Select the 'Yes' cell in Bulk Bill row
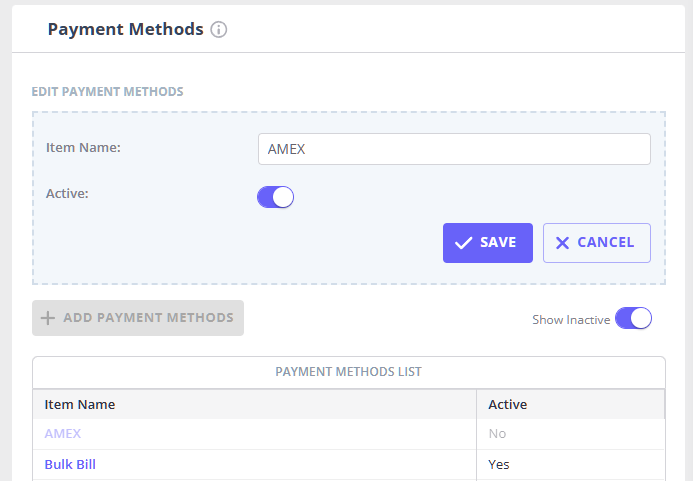Viewport: 693px width, 481px height. coord(498,465)
